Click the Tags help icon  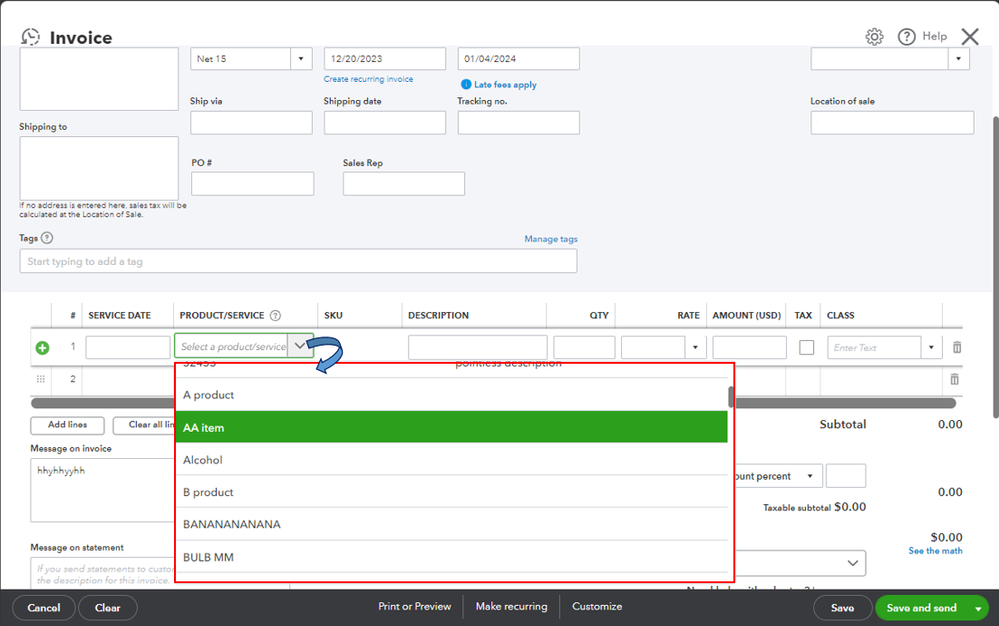pyautogui.click(x=47, y=238)
